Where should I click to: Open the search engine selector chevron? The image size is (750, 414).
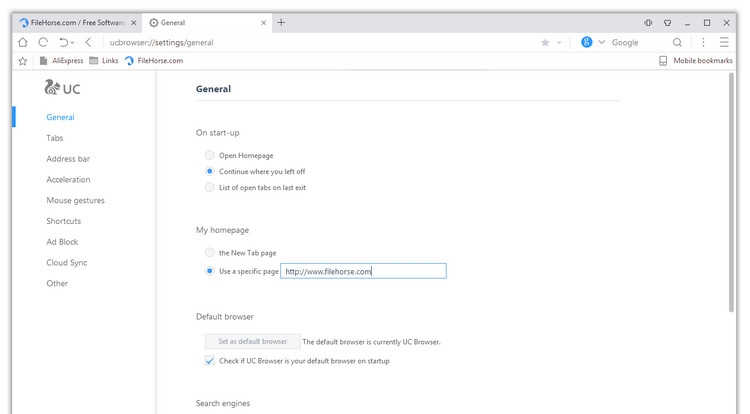(x=601, y=42)
